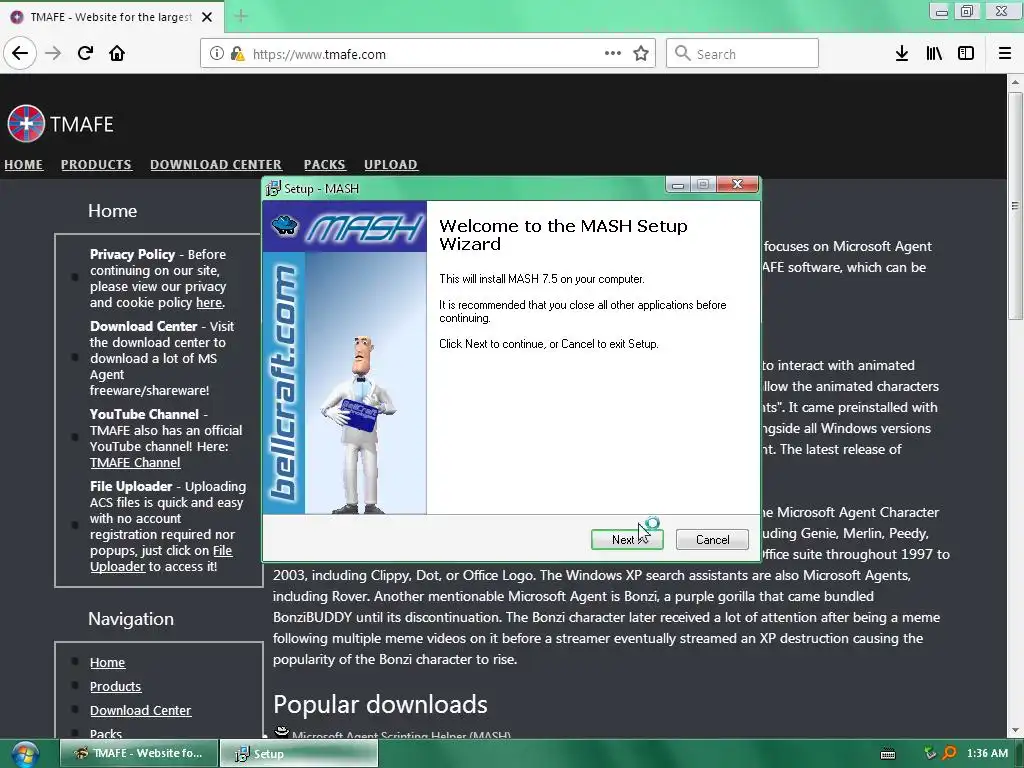Open the File Uploader link
Image resolution: width=1024 pixels, height=768 pixels.
(161, 558)
